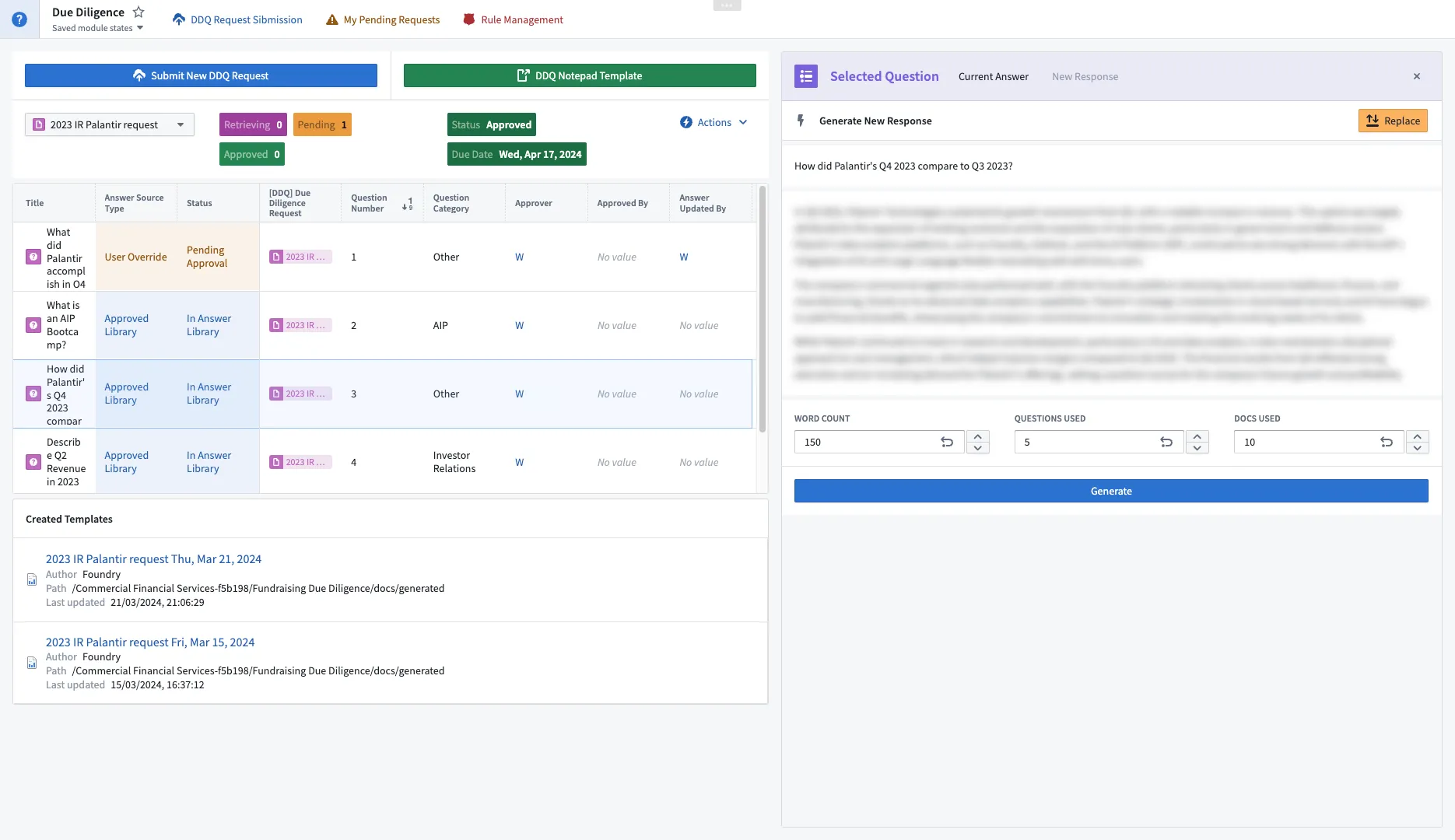
Task: Click the table vertical scrollbar
Action: coord(763,308)
